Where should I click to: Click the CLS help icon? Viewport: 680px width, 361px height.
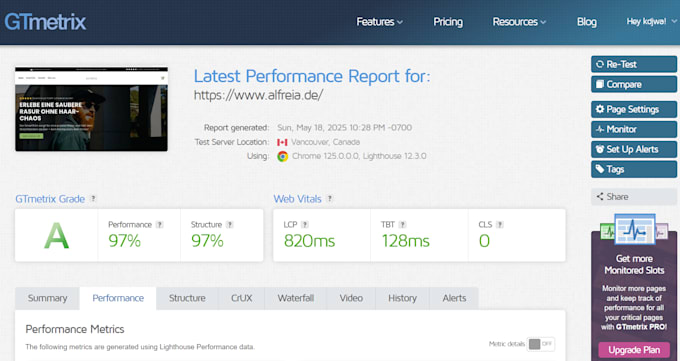(x=500, y=225)
